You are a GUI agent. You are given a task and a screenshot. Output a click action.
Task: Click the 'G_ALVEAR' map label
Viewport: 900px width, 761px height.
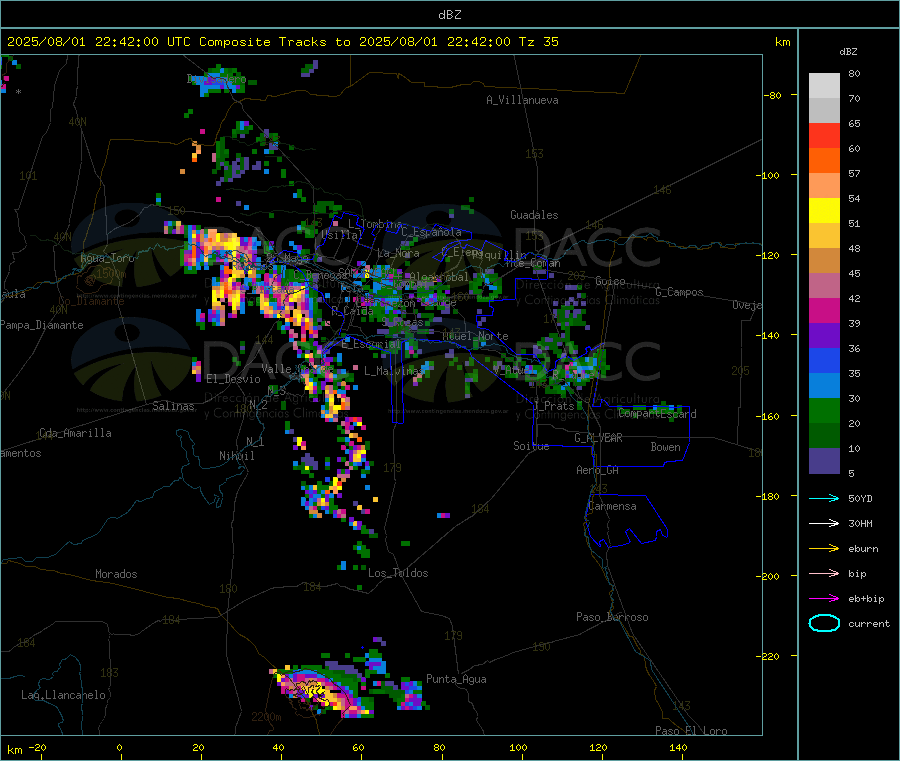click(598, 438)
